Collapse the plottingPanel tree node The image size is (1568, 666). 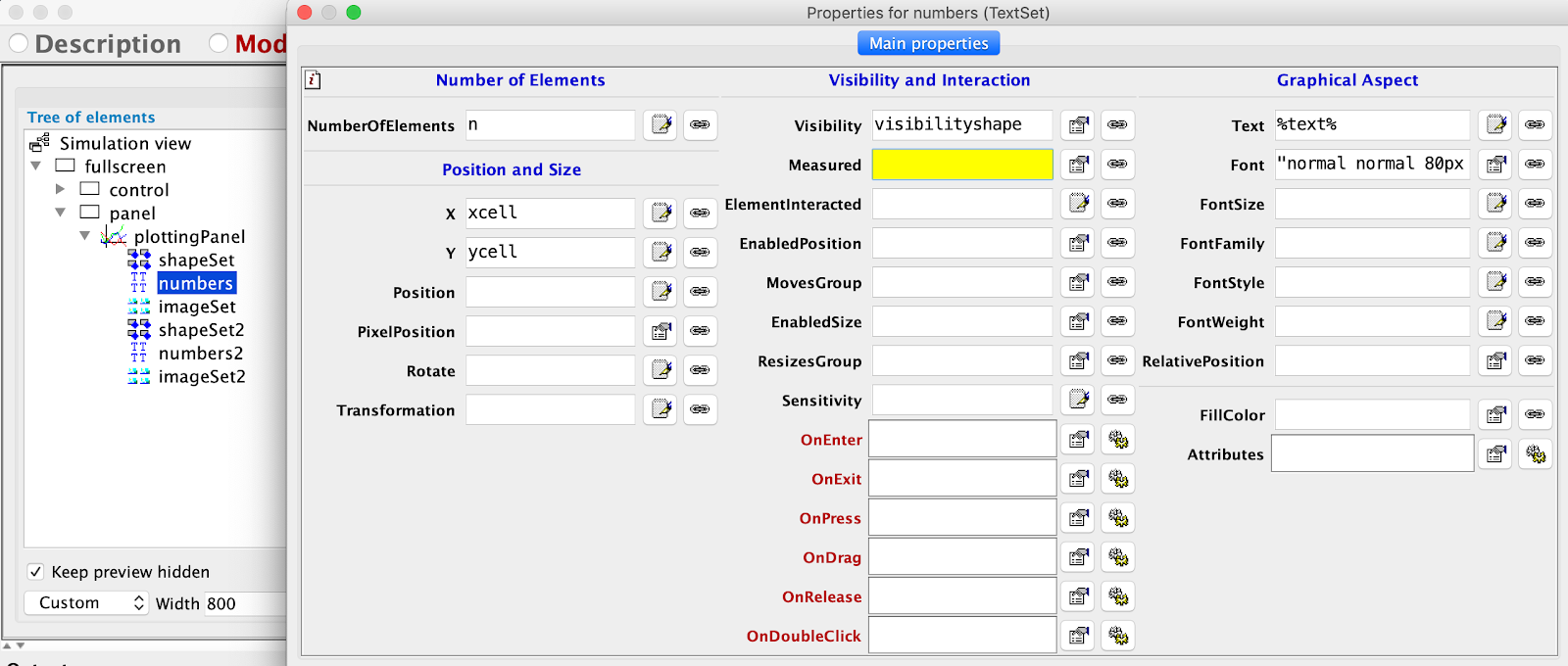pyautogui.click(x=85, y=236)
